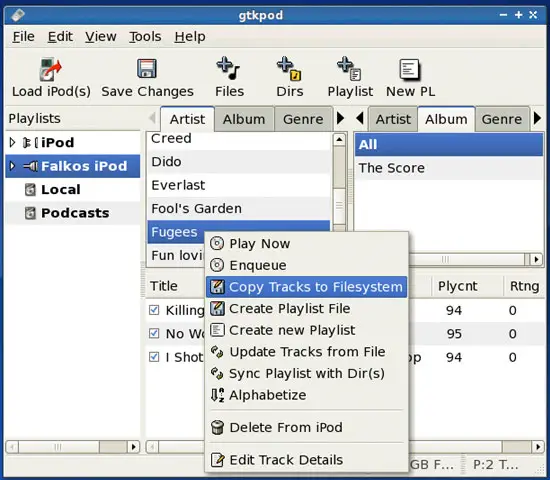550x480 pixels.
Task: Show next tabs in second sort pane
Action: coord(537,118)
